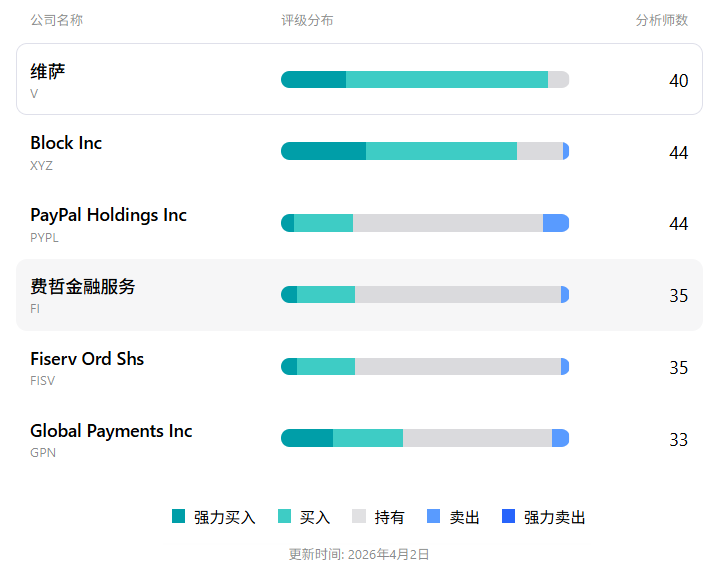
Task: Open 费哲金融服务 company entry
Action: tap(82, 287)
